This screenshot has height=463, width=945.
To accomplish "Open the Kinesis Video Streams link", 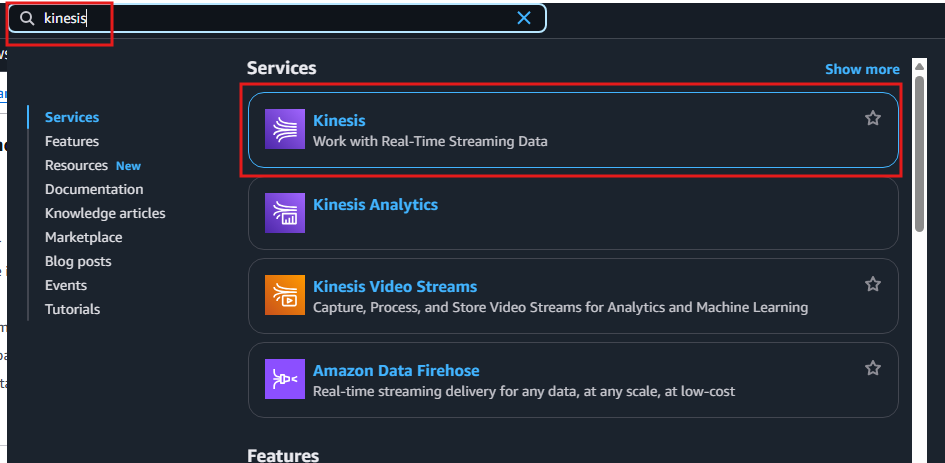I will 395,286.
